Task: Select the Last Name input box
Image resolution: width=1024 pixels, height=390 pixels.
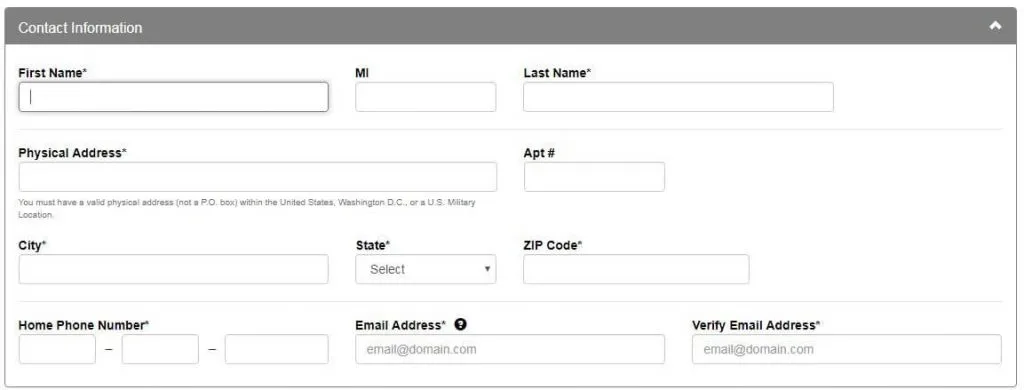Action: 678,97
